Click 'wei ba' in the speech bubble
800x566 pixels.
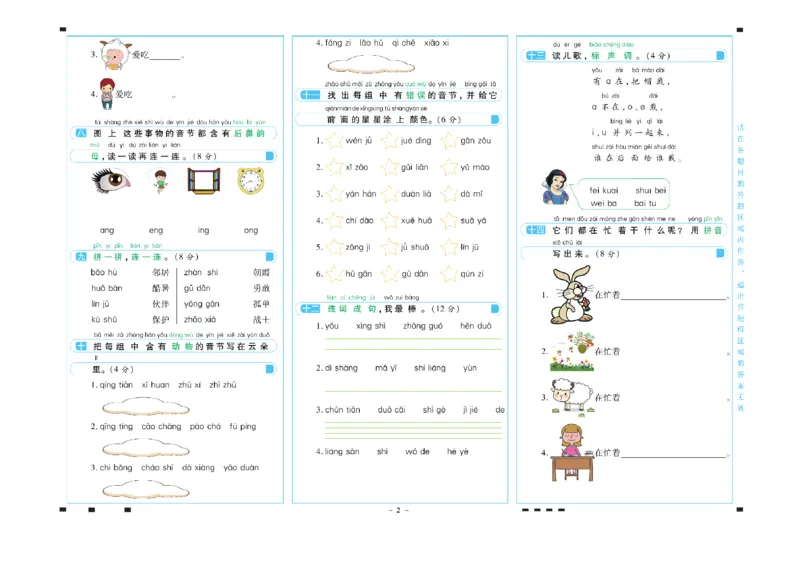(604, 203)
